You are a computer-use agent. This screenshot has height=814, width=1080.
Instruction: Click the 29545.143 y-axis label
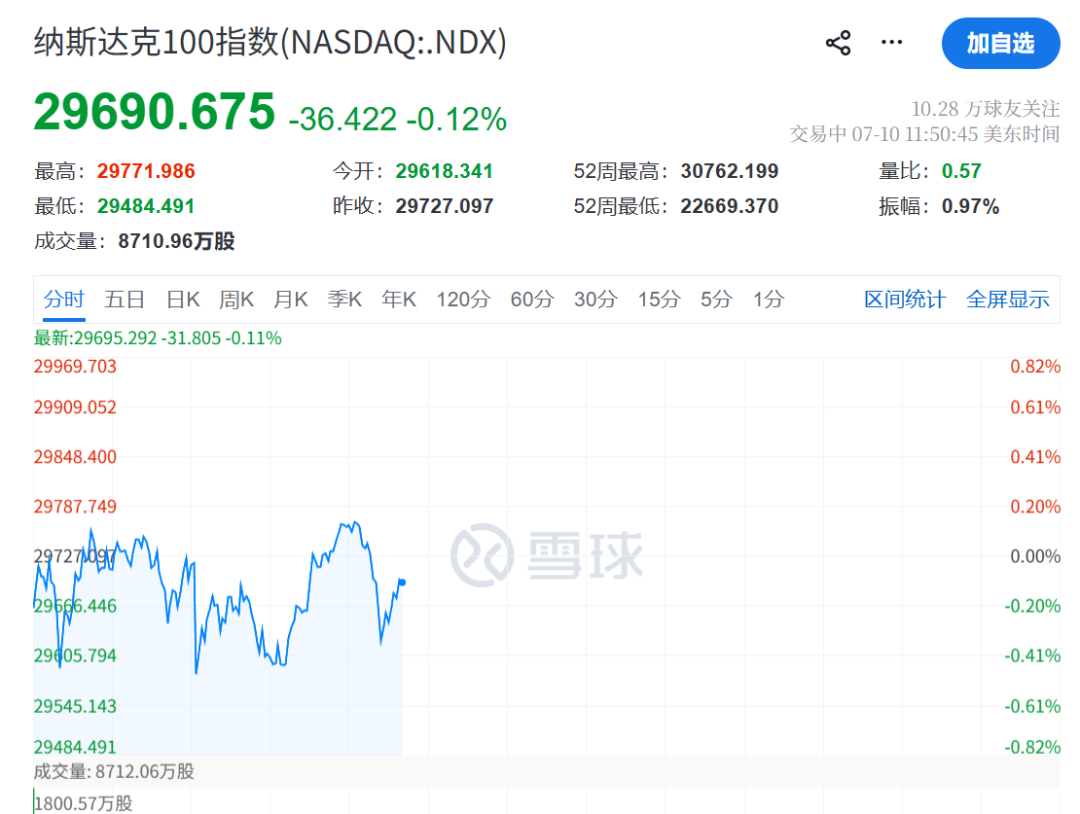coord(75,706)
